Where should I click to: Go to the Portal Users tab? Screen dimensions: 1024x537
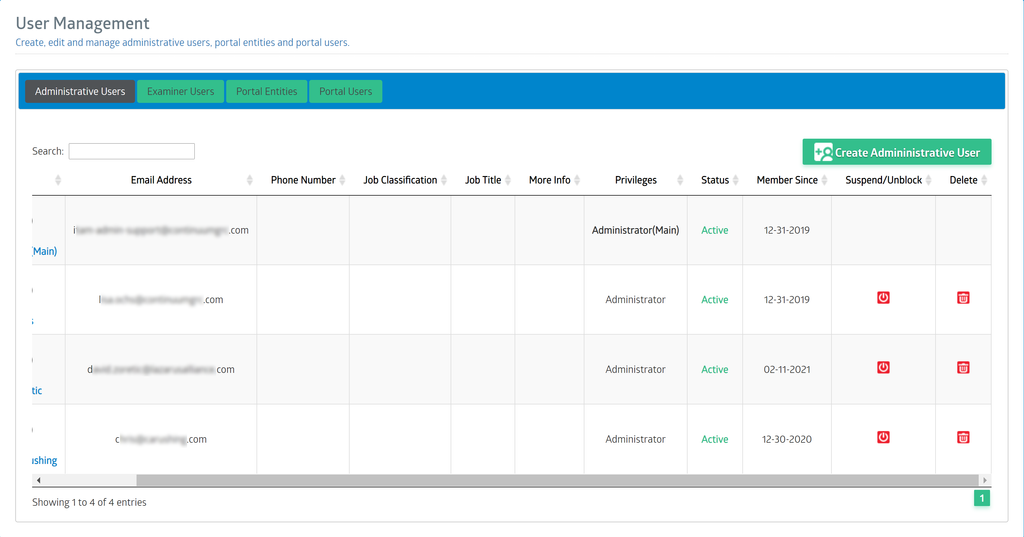point(345,91)
